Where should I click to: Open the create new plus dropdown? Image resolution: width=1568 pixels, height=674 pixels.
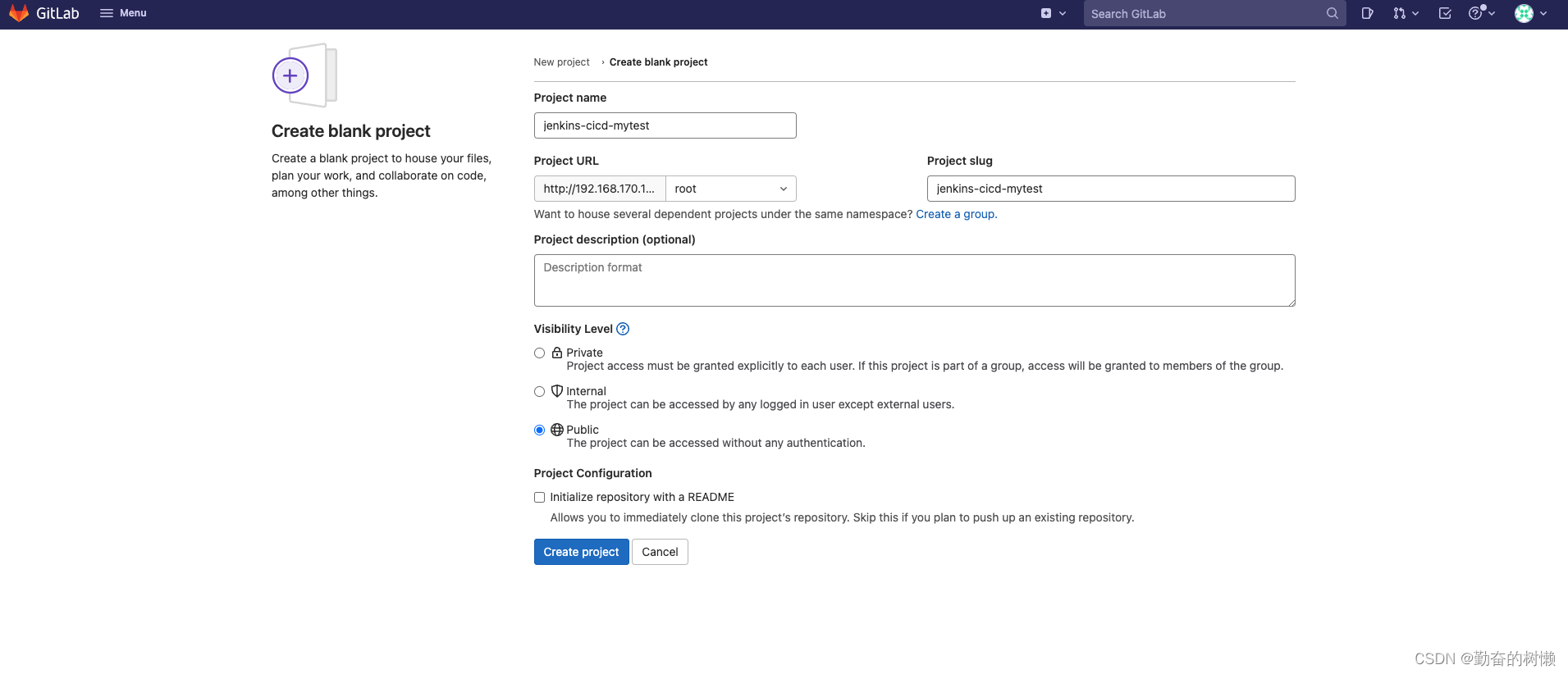click(1054, 13)
